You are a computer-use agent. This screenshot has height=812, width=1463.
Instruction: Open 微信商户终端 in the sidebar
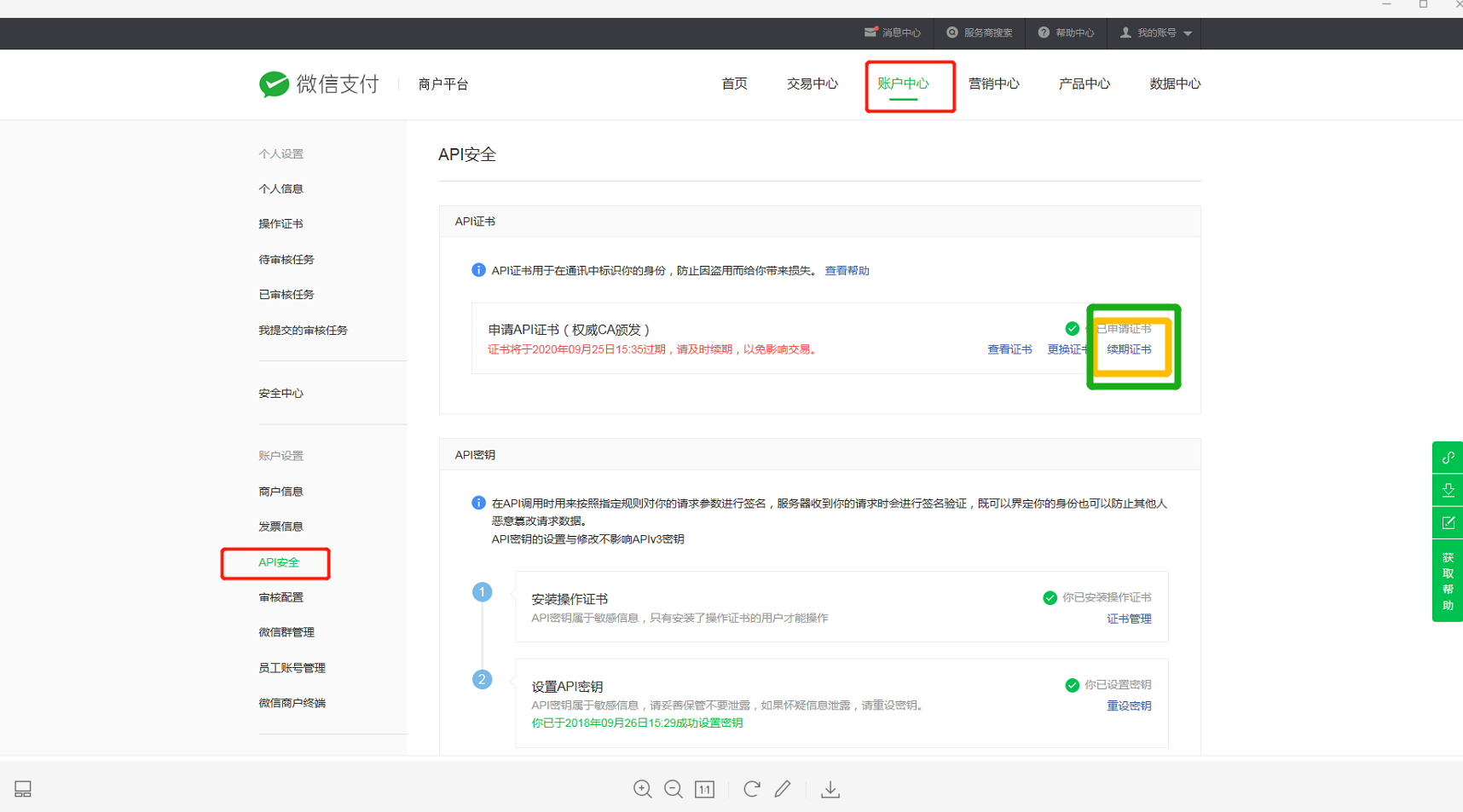[x=292, y=703]
